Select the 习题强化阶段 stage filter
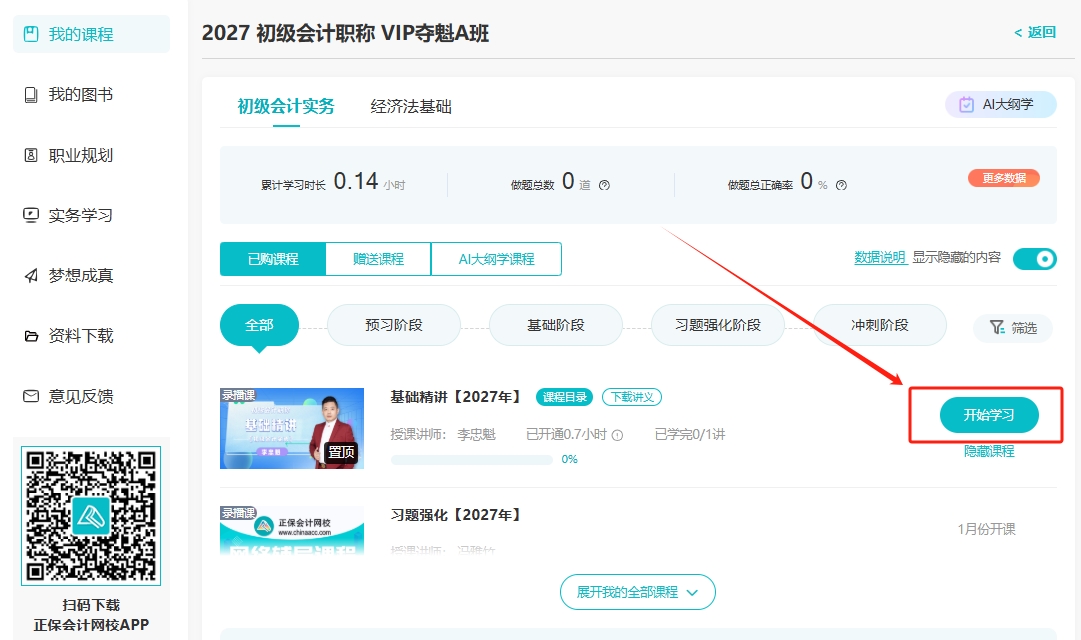This screenshot has width=1081, height=640. (718, 325)
